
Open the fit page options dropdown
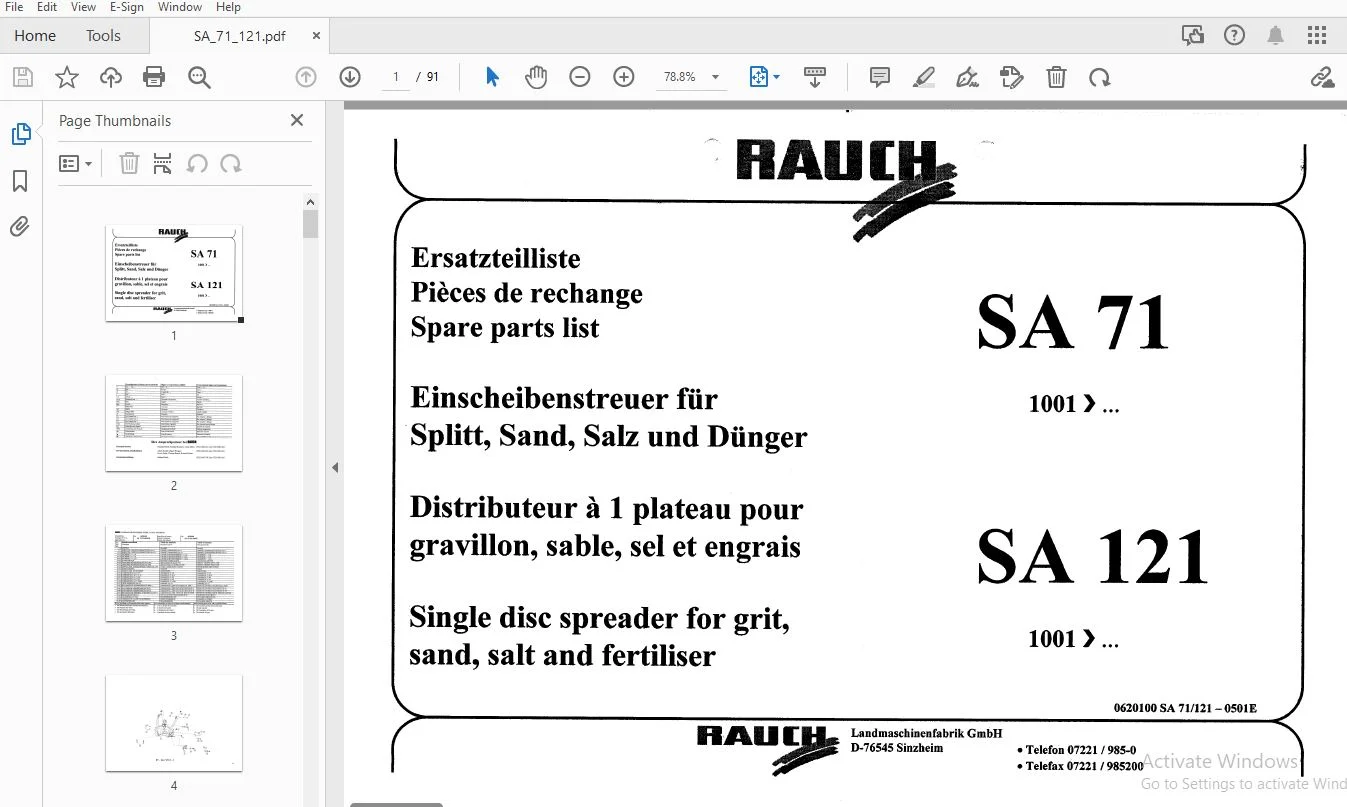(765, 77)
